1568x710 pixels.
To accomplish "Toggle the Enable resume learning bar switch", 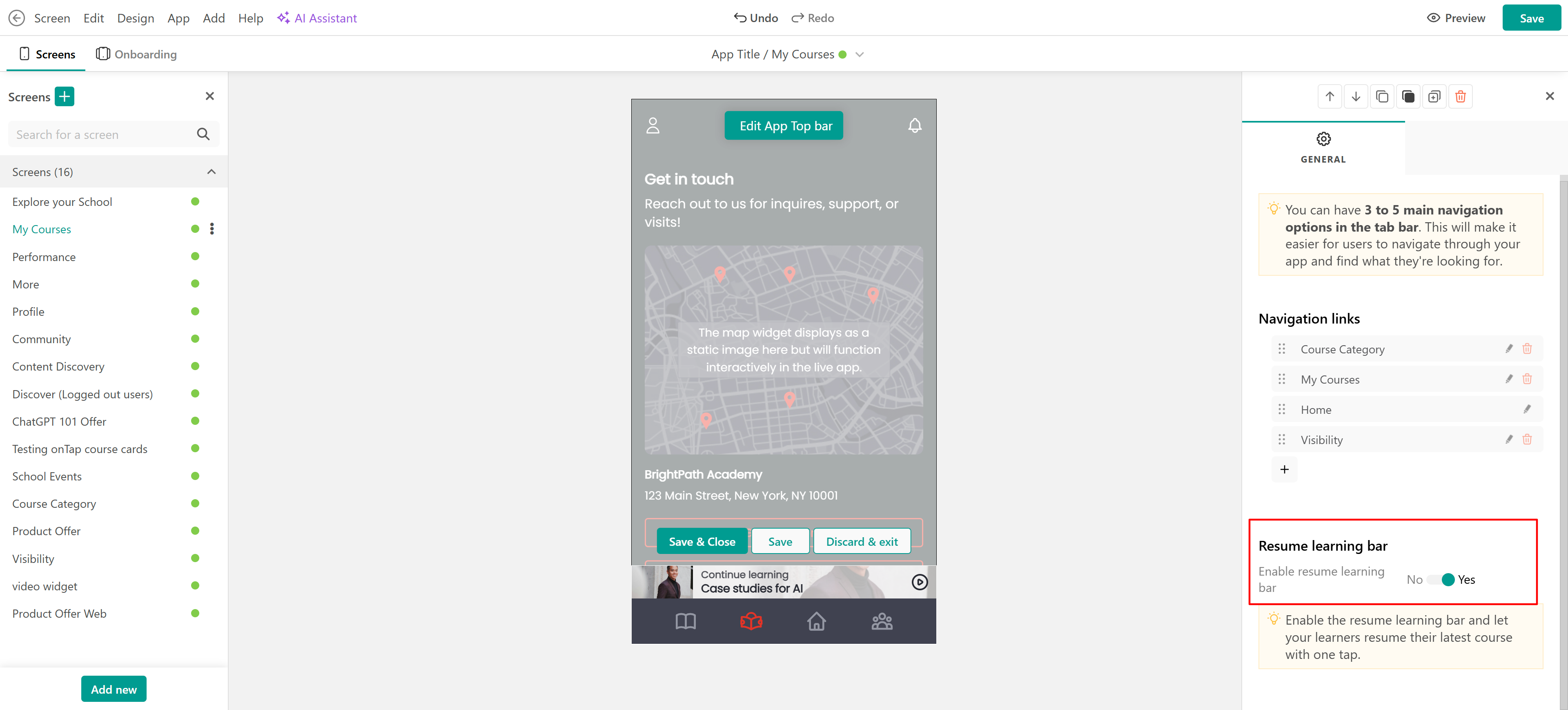I will click(x=1441, y=580).
